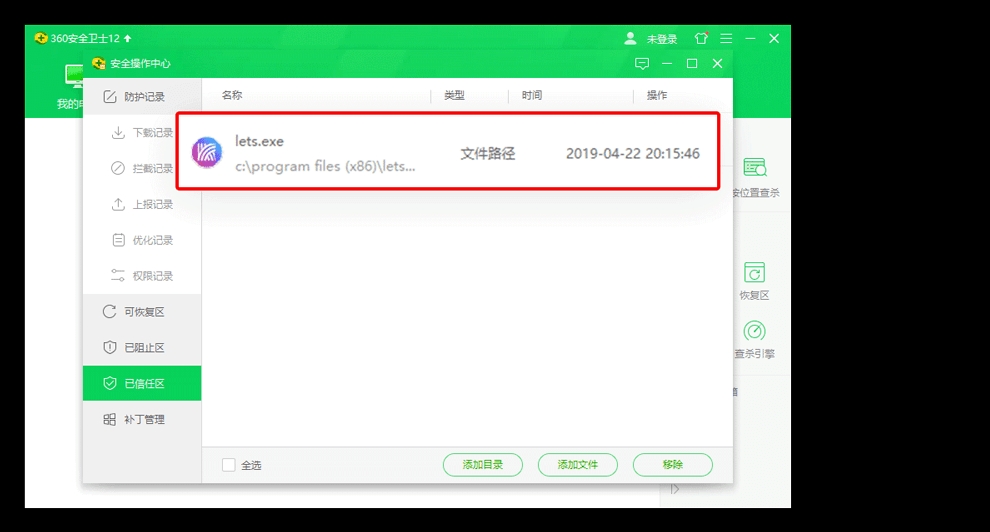
Task: Click the 2019-04-22 20:15:46 timestamp
Action: pyautogui.click(x=633, y=153)
